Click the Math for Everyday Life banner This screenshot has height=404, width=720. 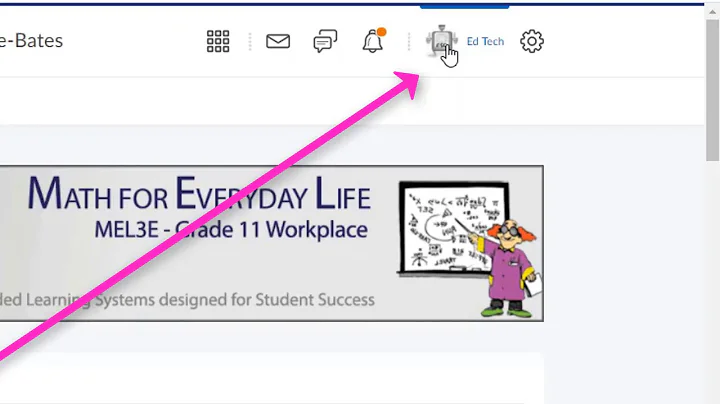(x=271, y=243)
